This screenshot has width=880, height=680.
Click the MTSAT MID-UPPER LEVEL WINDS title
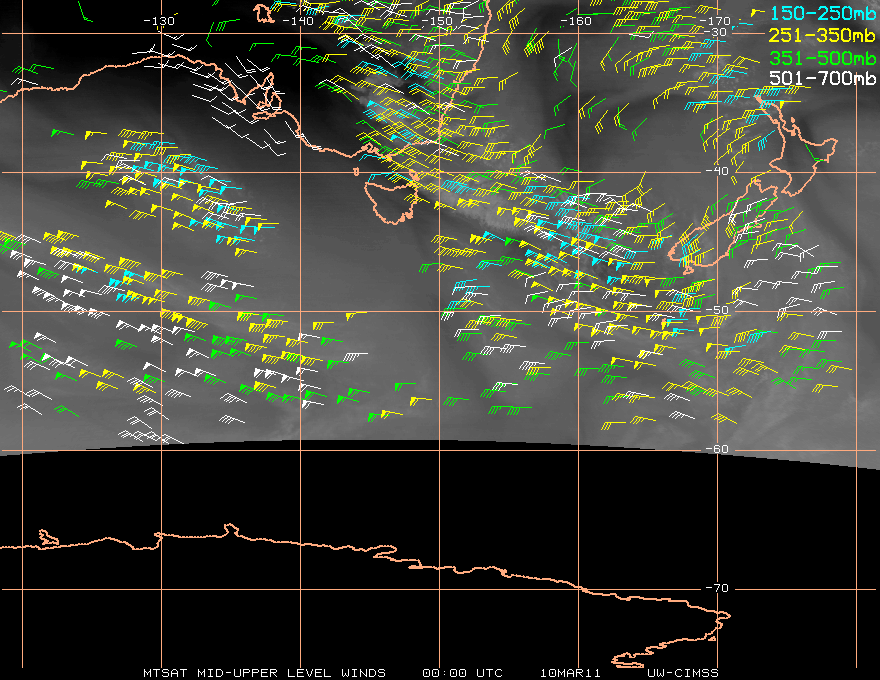tap(263, 672)
